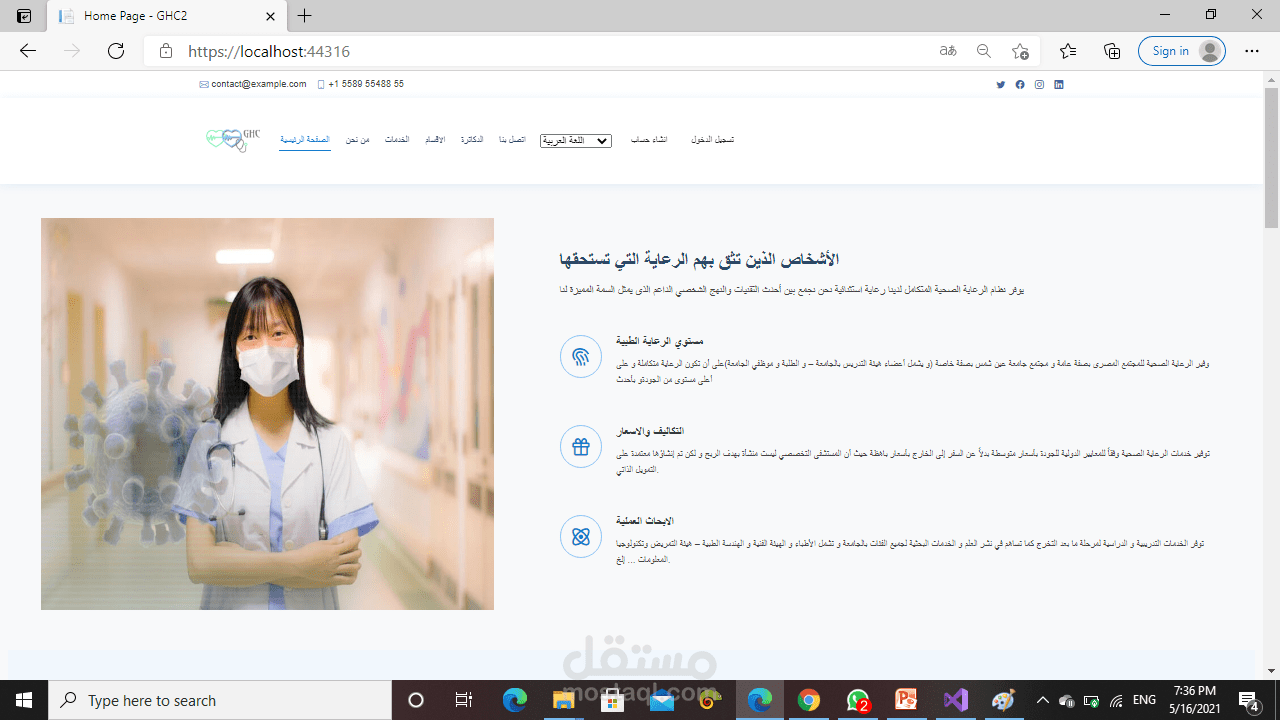This screenshot has width=1280, height=720.
Task: Click the atom icon beside scientific research
Action: point(581,536)
